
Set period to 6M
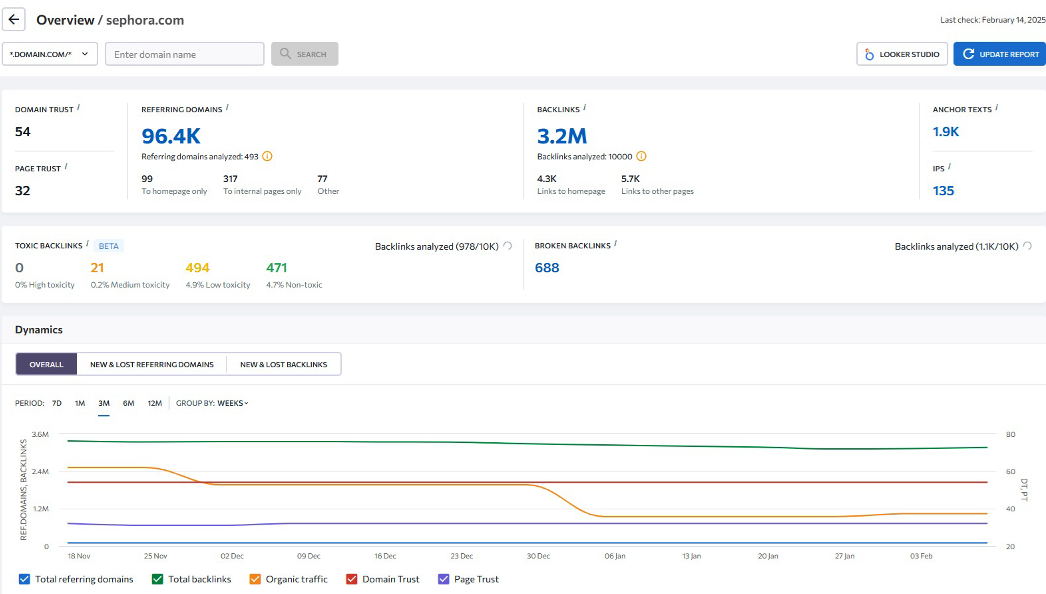click(x=129, y=403)
